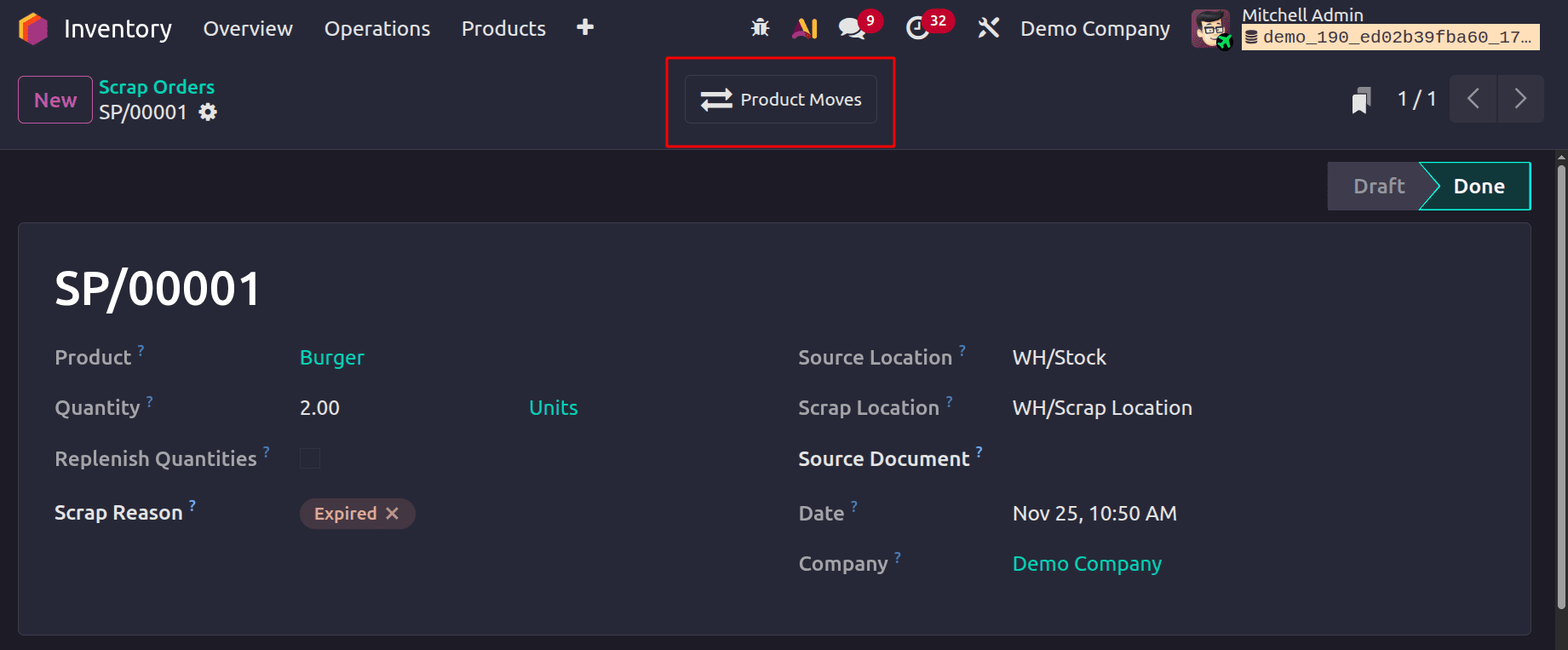Open the Units unit of measure link

tap(554, 408)
